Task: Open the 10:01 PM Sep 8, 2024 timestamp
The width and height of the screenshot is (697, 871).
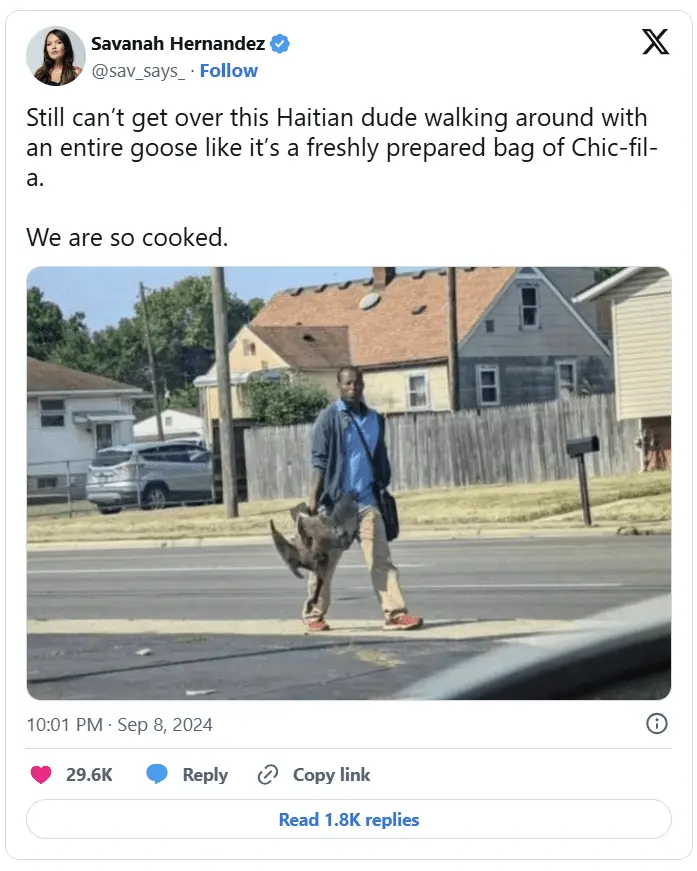Action: coord(119,725)
